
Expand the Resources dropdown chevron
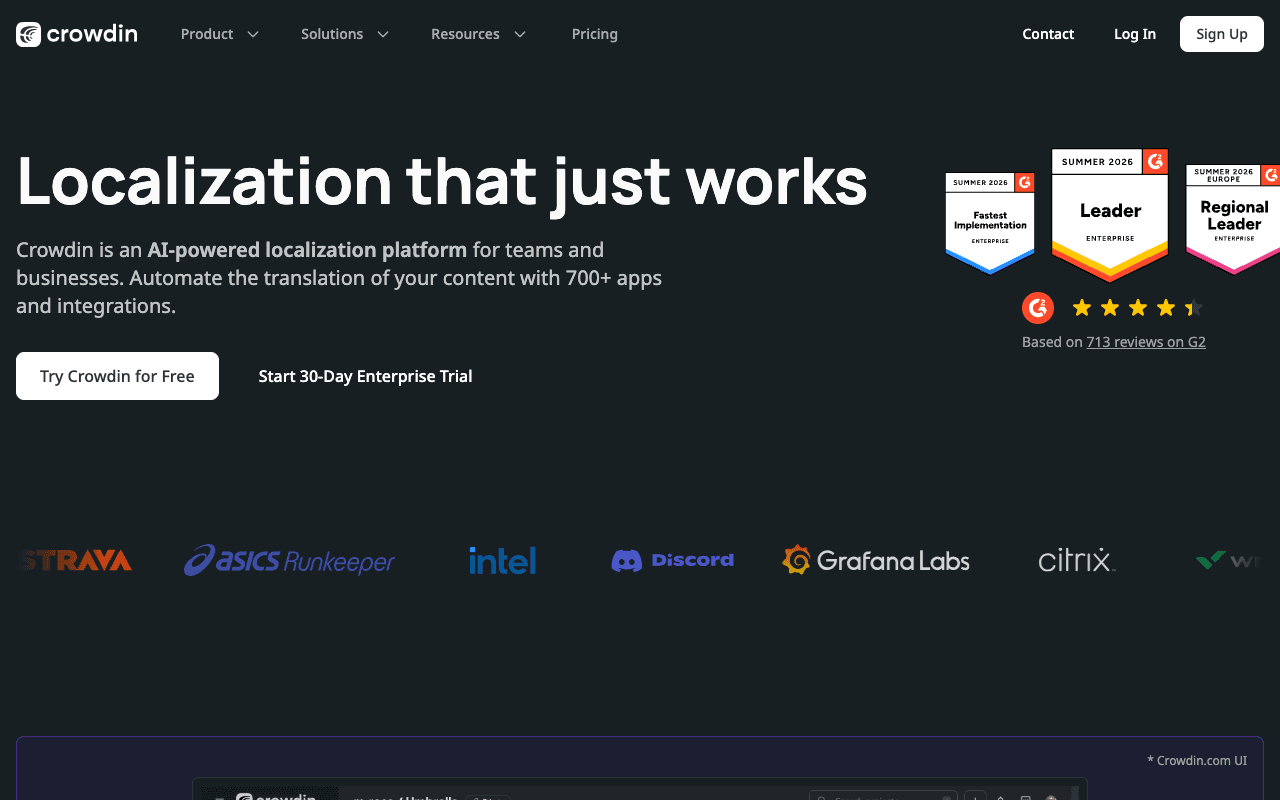[520, 34]
